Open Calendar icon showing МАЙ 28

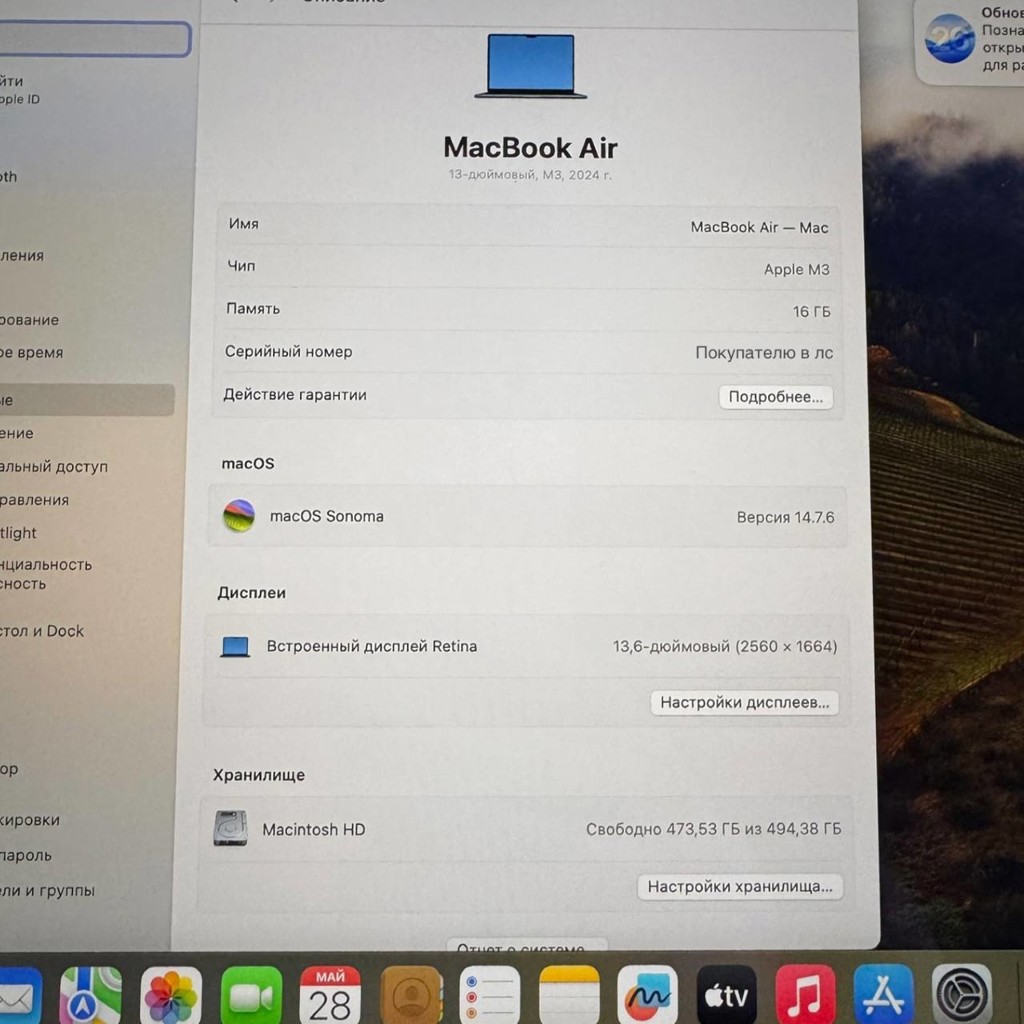330,995
